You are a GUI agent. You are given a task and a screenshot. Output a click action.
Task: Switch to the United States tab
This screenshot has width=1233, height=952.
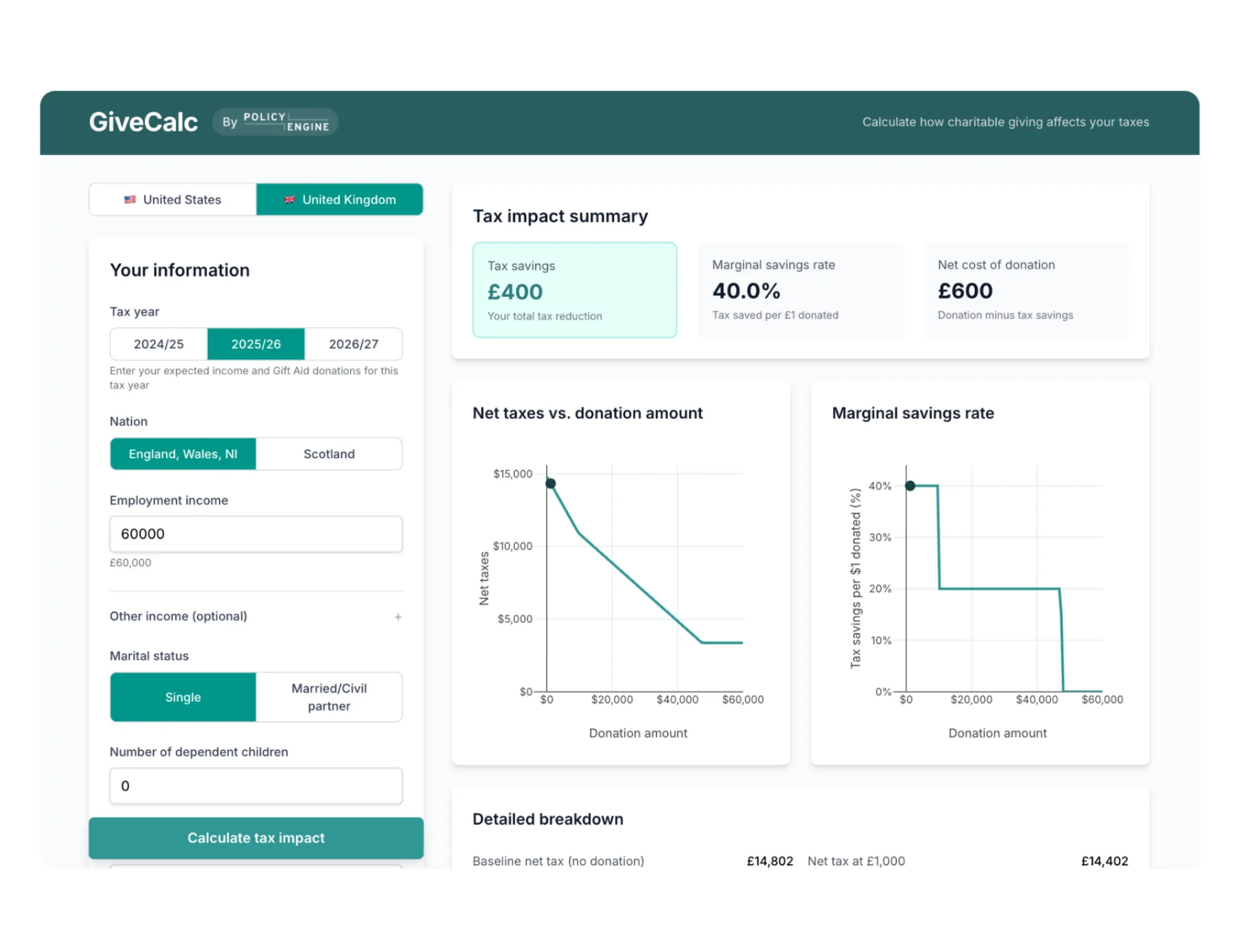(x=173, y=200)
